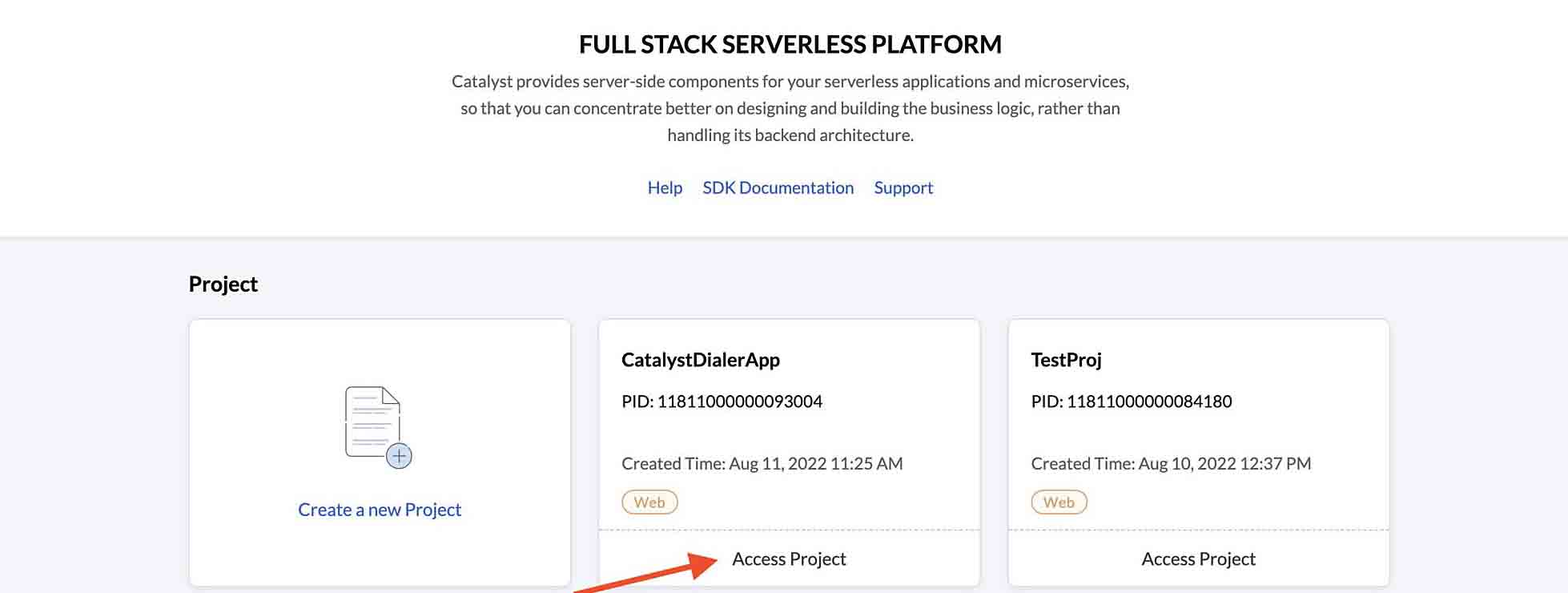Click the CatalystDialerApp PID number
The width and height of the screenshot is (1568, 593).
pos(739,401)
